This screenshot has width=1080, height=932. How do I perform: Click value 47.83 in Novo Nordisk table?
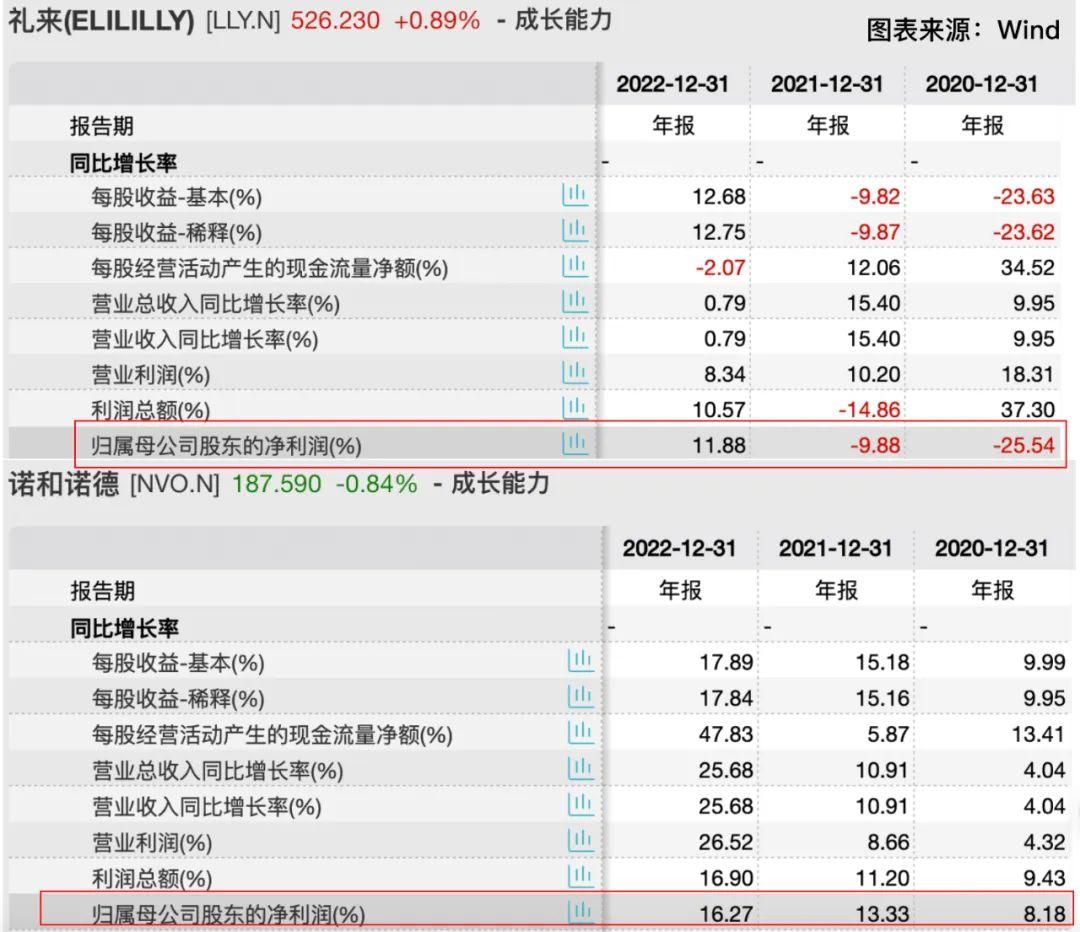(726, 734)
